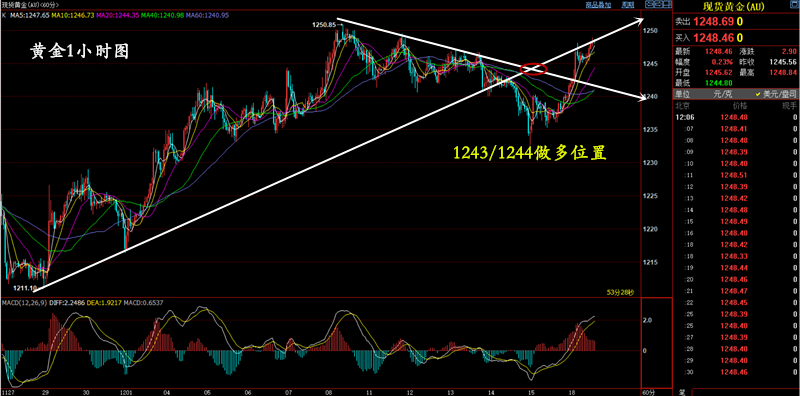The height and width of the screenshot is (396, 800).
Task: Click the 涨跌 value 2.90
Action: pyautogui.click(x=788, y=51)
